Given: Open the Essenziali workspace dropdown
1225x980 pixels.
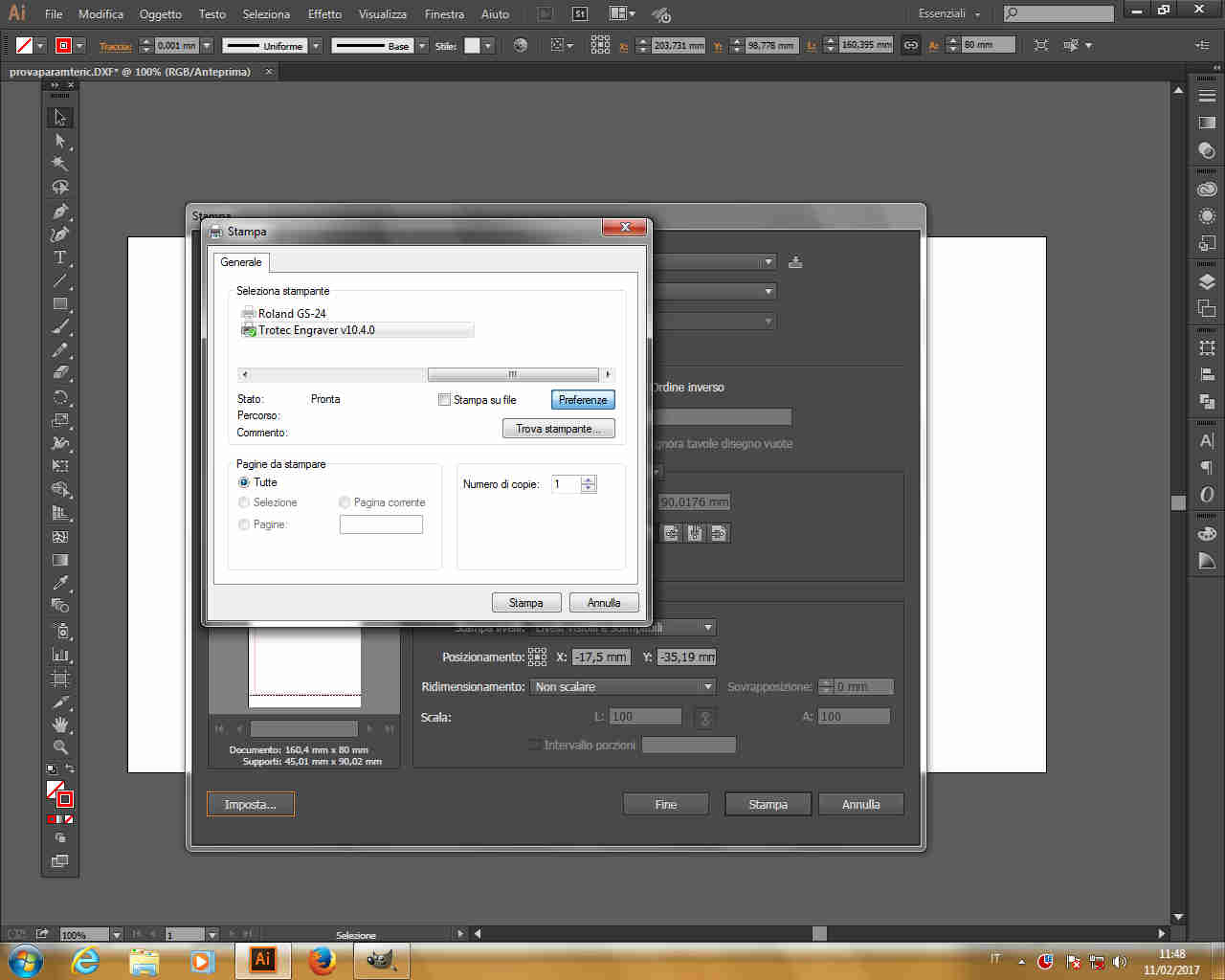Looking at the screenshot, I should pos(949,13).
